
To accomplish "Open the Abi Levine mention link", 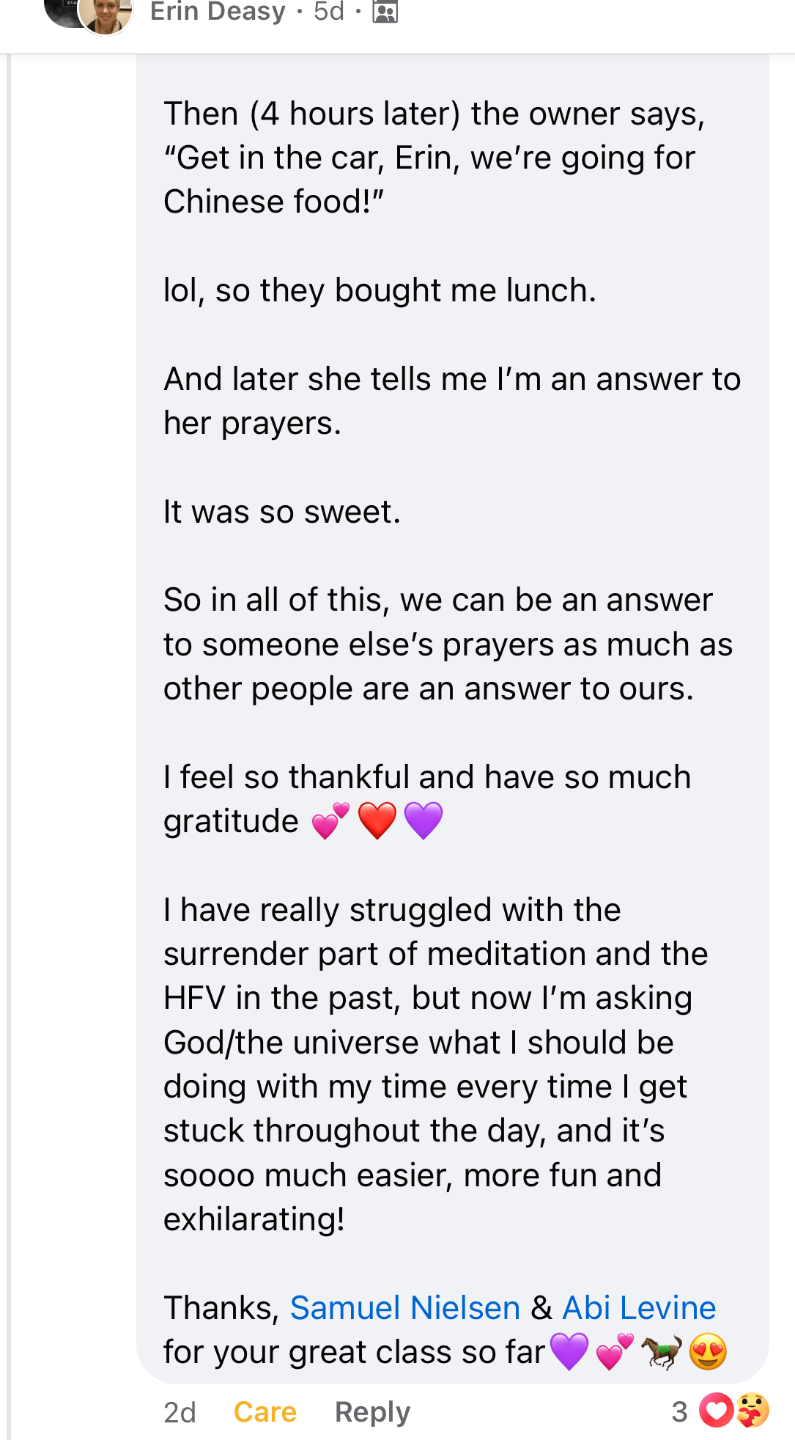I will point(639,1308).
